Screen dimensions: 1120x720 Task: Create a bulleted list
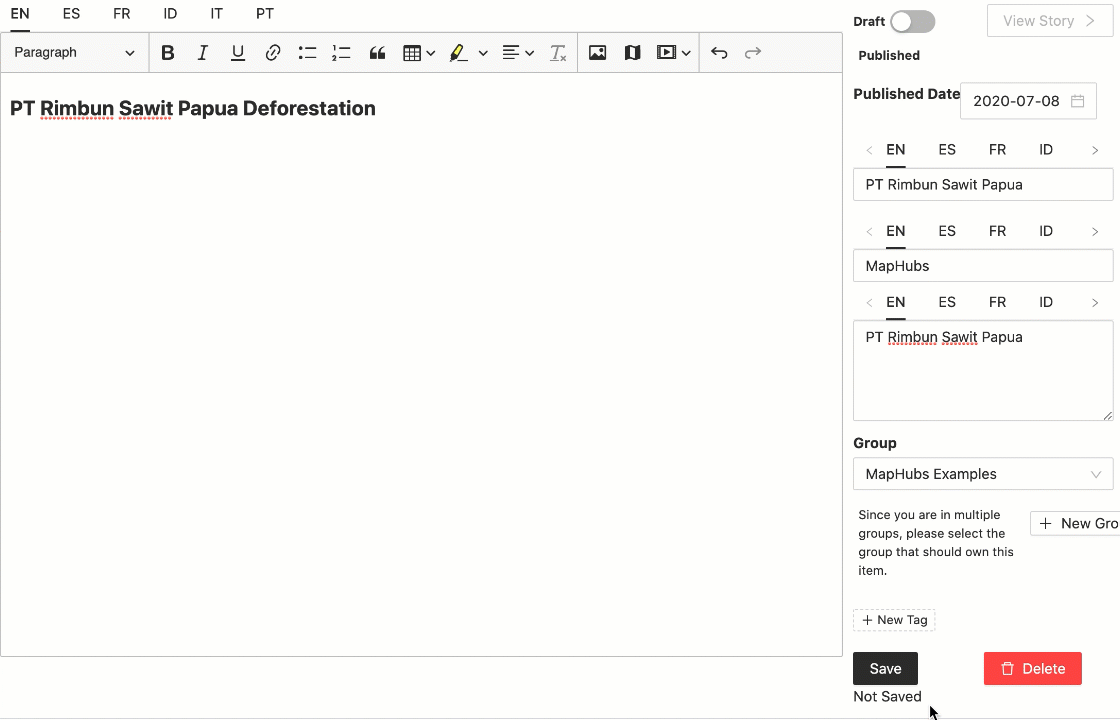307,53
